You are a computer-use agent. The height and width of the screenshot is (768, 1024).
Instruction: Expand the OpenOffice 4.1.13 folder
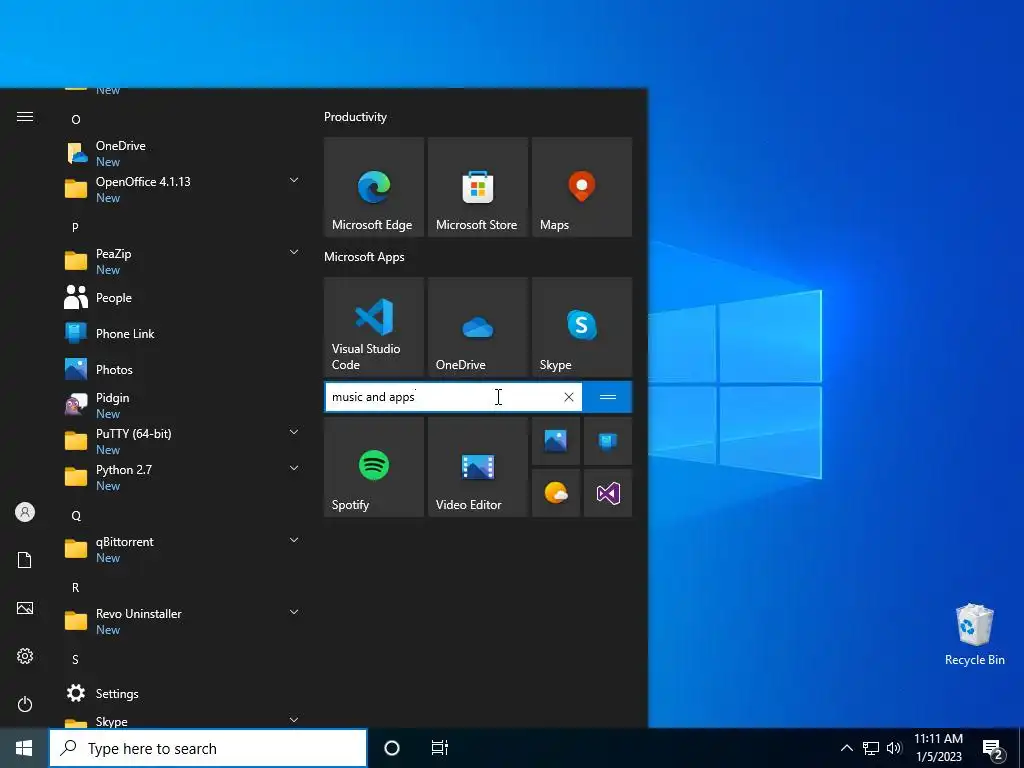click(294, 180)
